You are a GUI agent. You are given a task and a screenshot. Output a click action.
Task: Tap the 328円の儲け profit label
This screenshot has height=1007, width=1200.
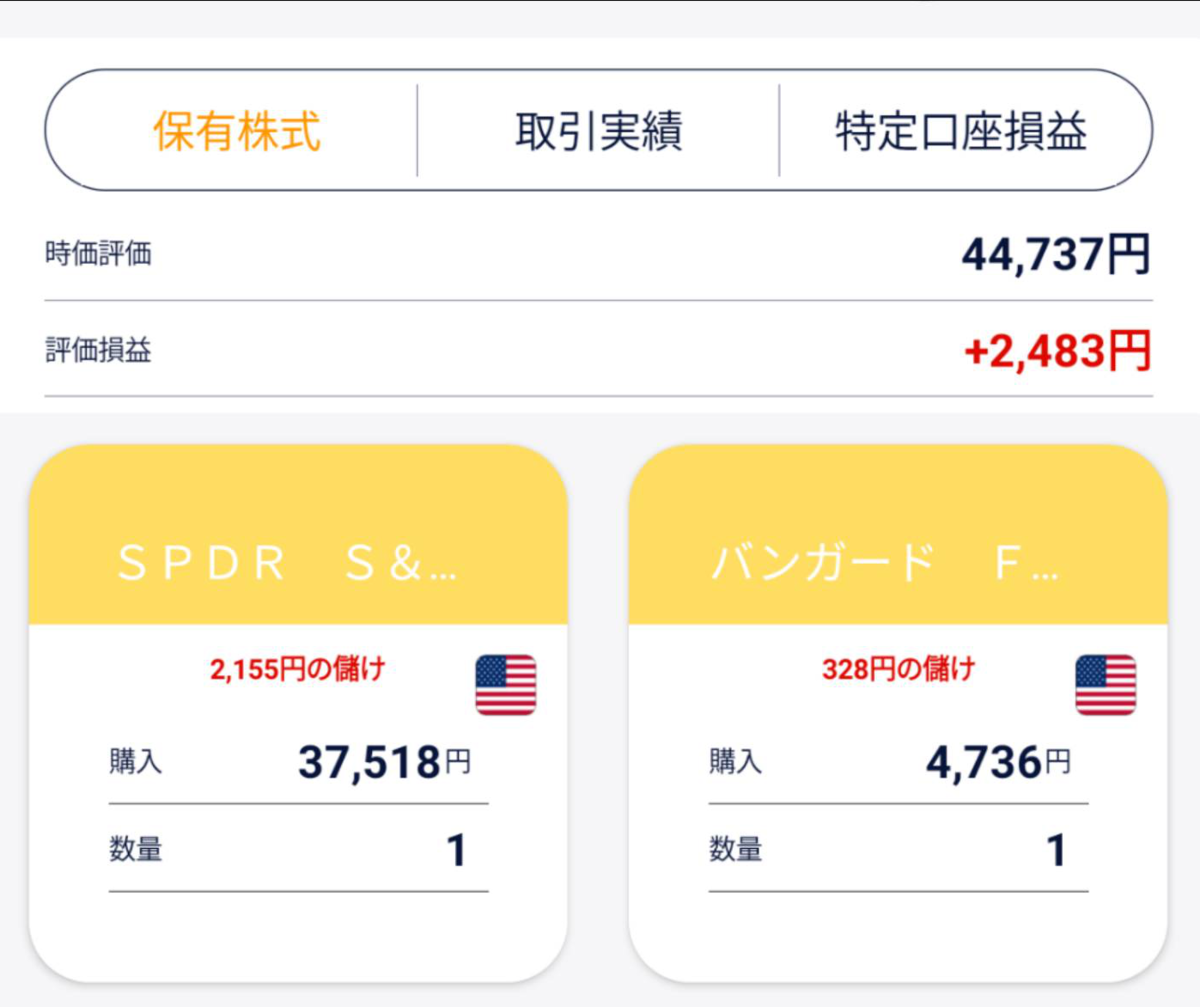[x=898, y=670]
